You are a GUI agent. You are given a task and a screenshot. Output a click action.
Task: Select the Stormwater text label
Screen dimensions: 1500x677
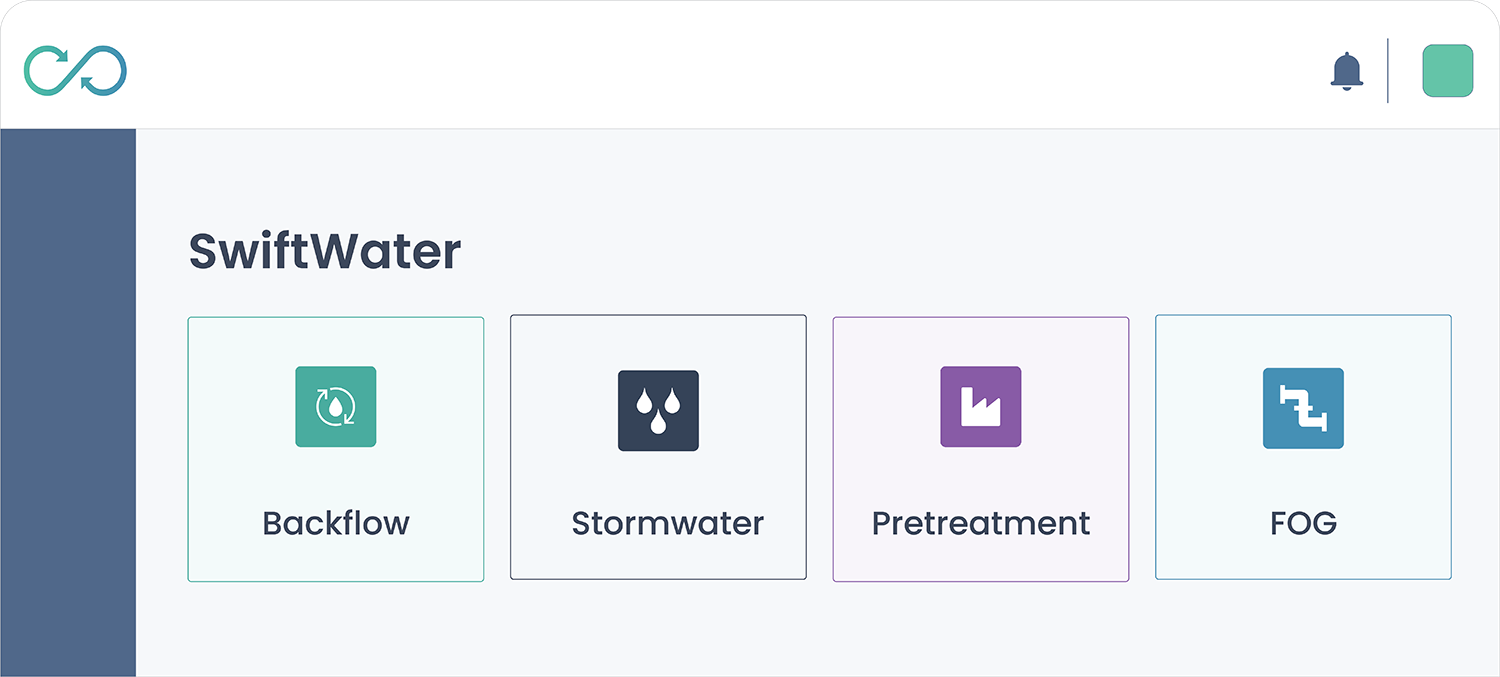pyautogui.click(x=667, y=523)
